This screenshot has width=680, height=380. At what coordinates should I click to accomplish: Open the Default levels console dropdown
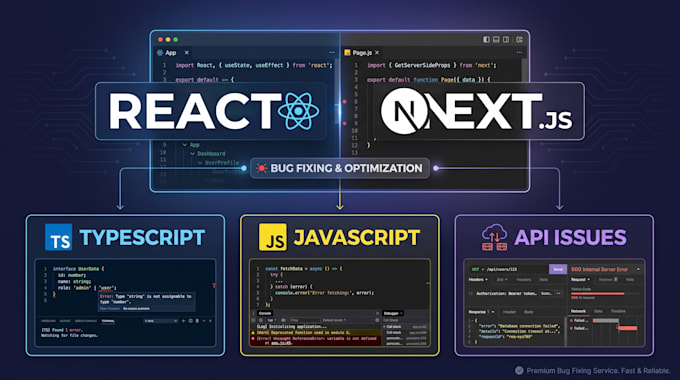334,320
